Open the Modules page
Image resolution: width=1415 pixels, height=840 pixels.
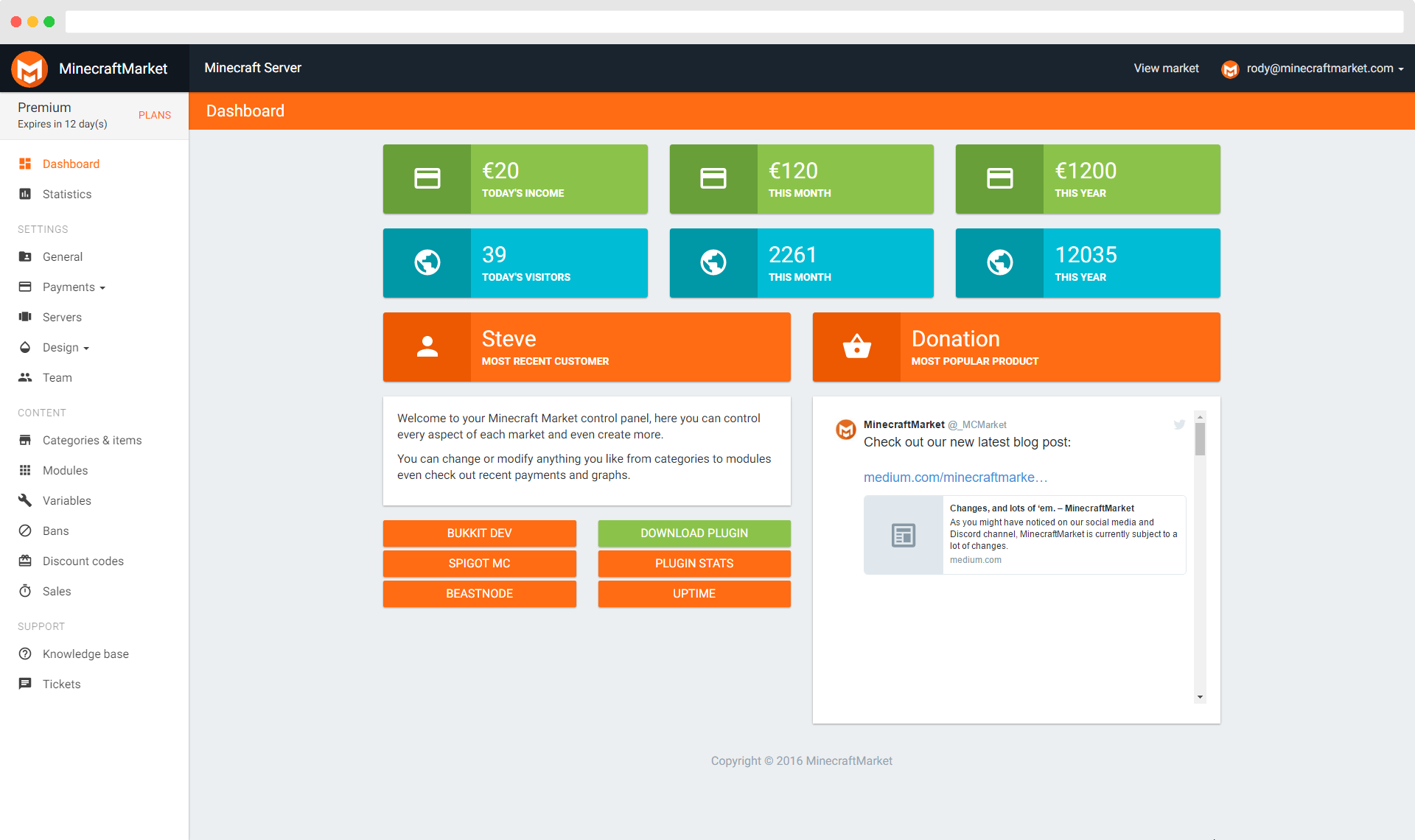[x=65, y=470]
